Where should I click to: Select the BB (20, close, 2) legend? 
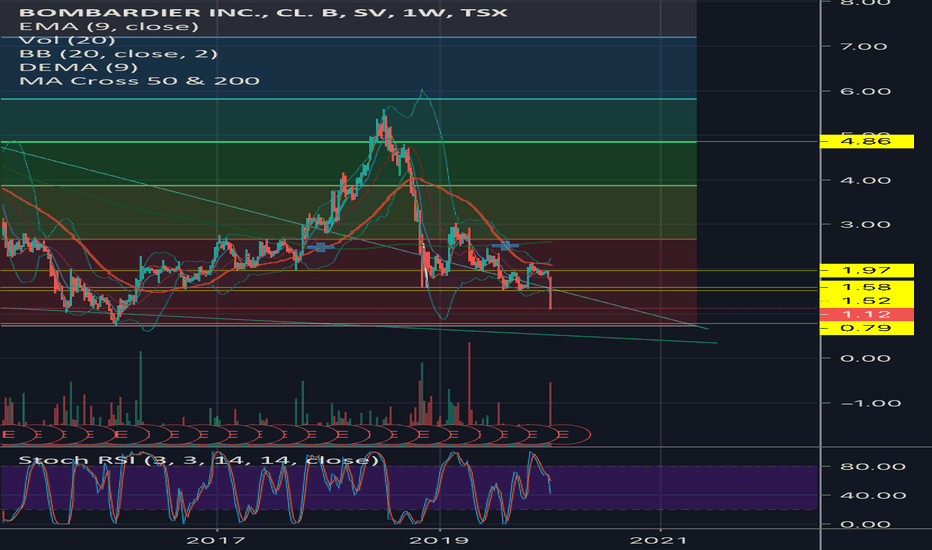118,54
